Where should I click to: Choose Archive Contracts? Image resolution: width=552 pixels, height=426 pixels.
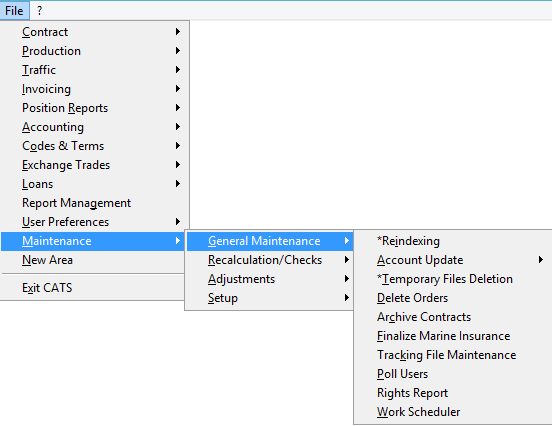point(453,317)
